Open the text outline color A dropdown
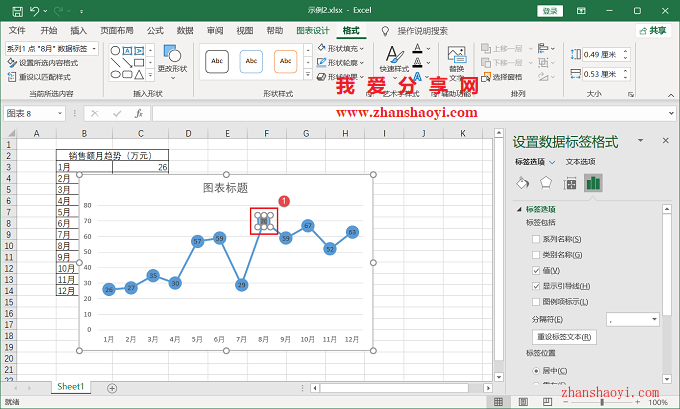 [428, 62]
